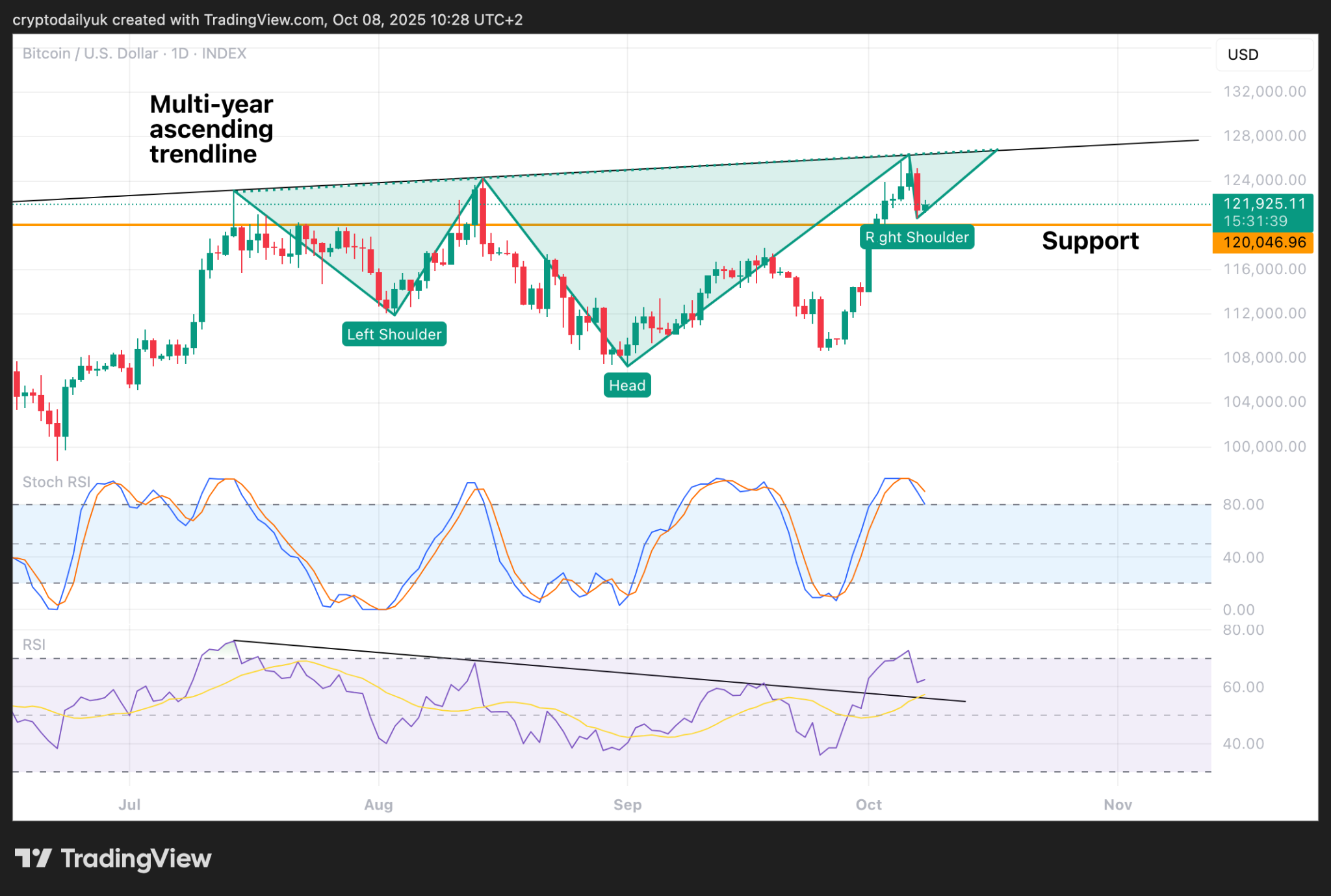The width and height of the screenshot is (1331, 896).
Task: Click the RSI indicator title
Action: click(34, 645)
